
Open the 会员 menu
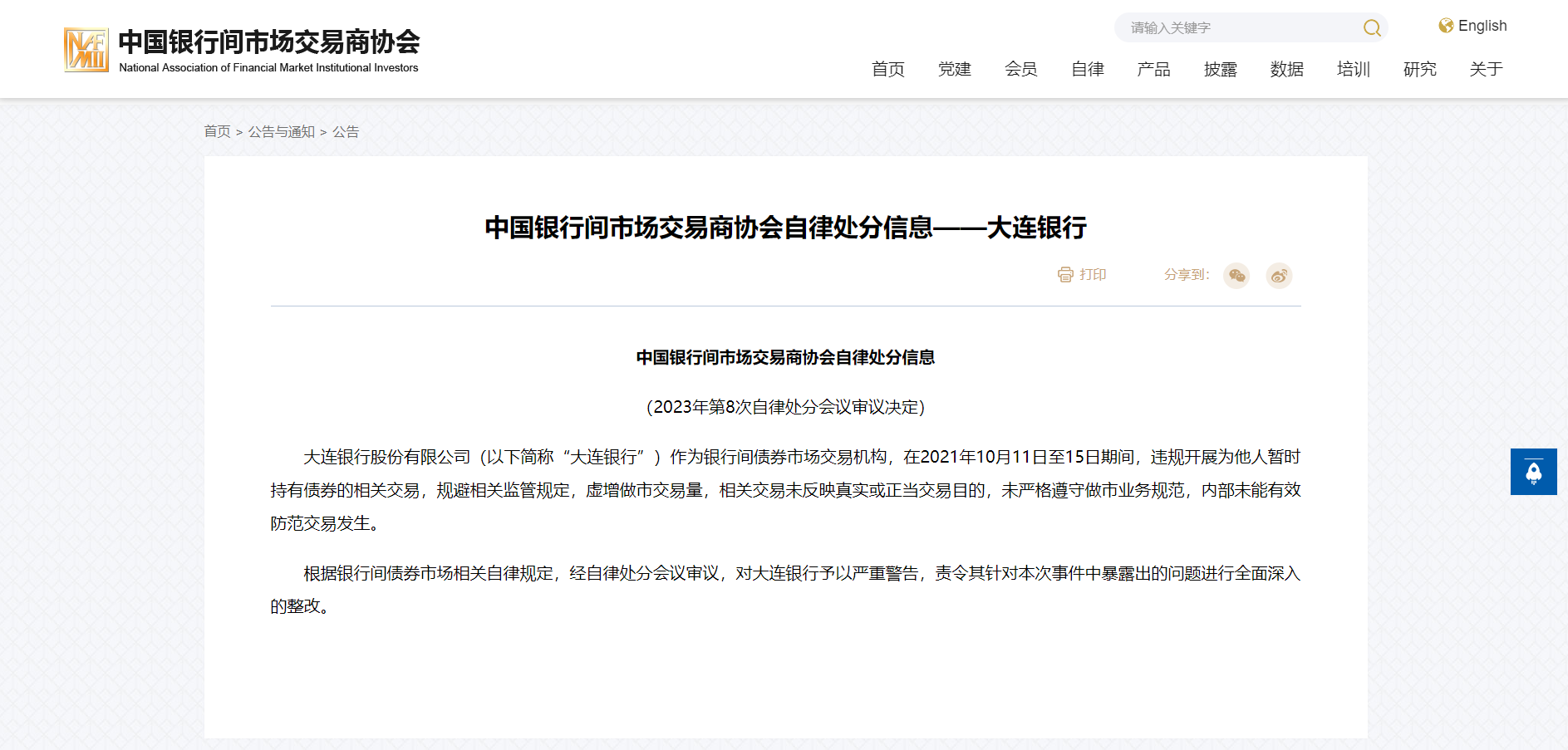(1020, 69)
